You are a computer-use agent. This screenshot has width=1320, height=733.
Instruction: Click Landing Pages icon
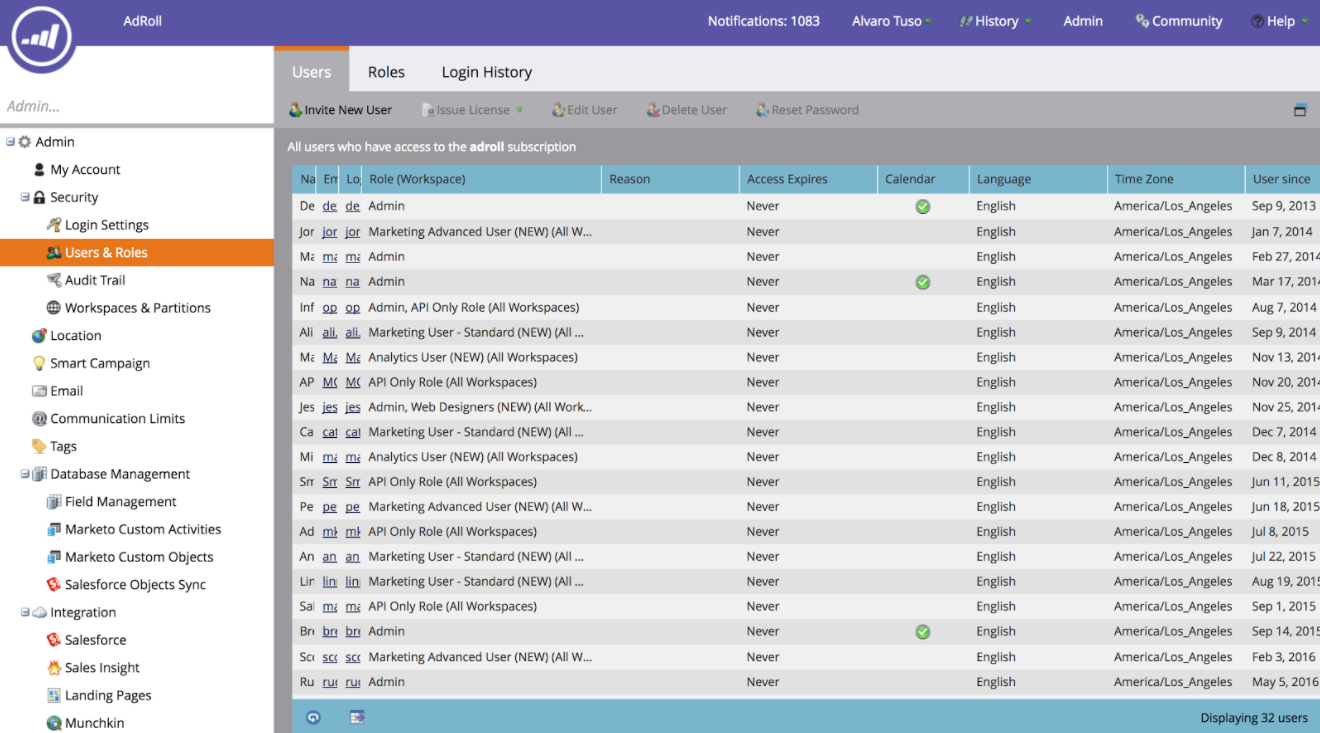coord(54,695)
